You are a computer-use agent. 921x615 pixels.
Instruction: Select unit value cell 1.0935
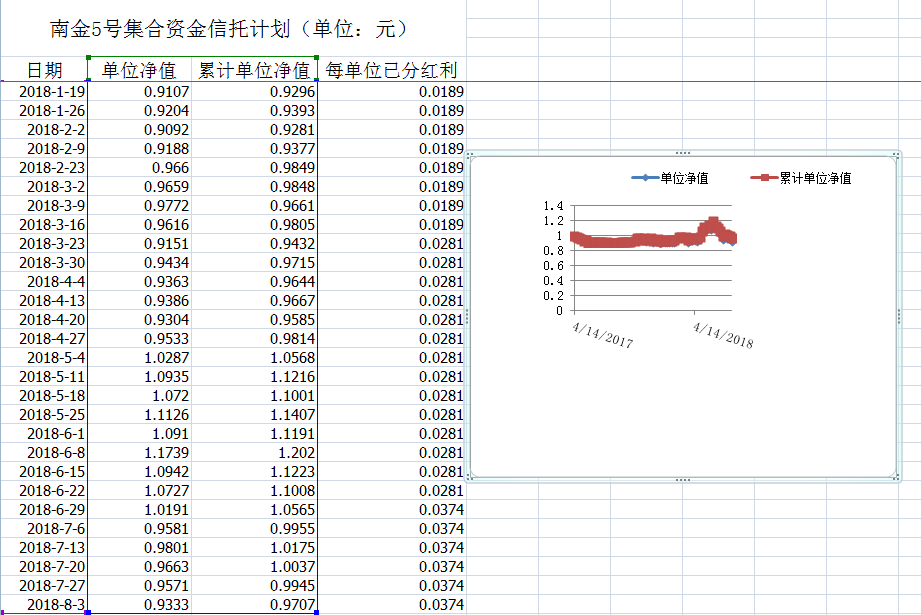pyautogui.click(x=139, y=377)
